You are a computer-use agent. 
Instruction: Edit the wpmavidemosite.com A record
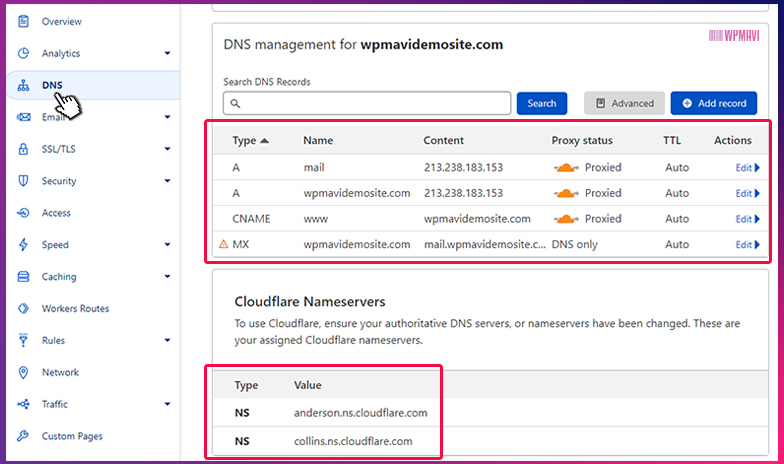point(748,193)
